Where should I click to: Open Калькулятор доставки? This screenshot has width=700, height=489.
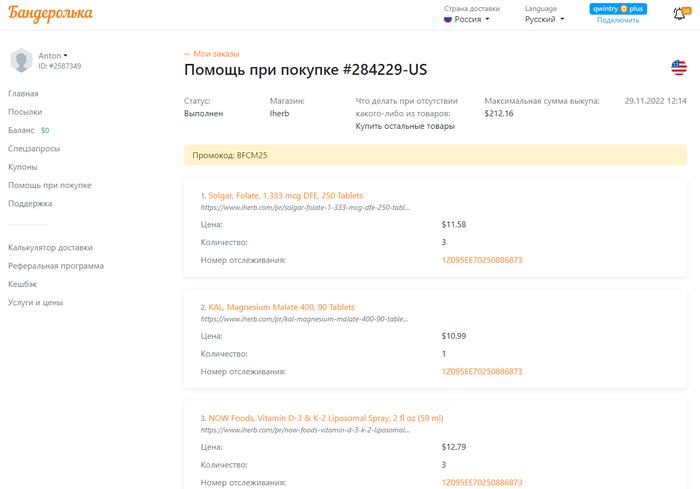(x=50, y=247)
